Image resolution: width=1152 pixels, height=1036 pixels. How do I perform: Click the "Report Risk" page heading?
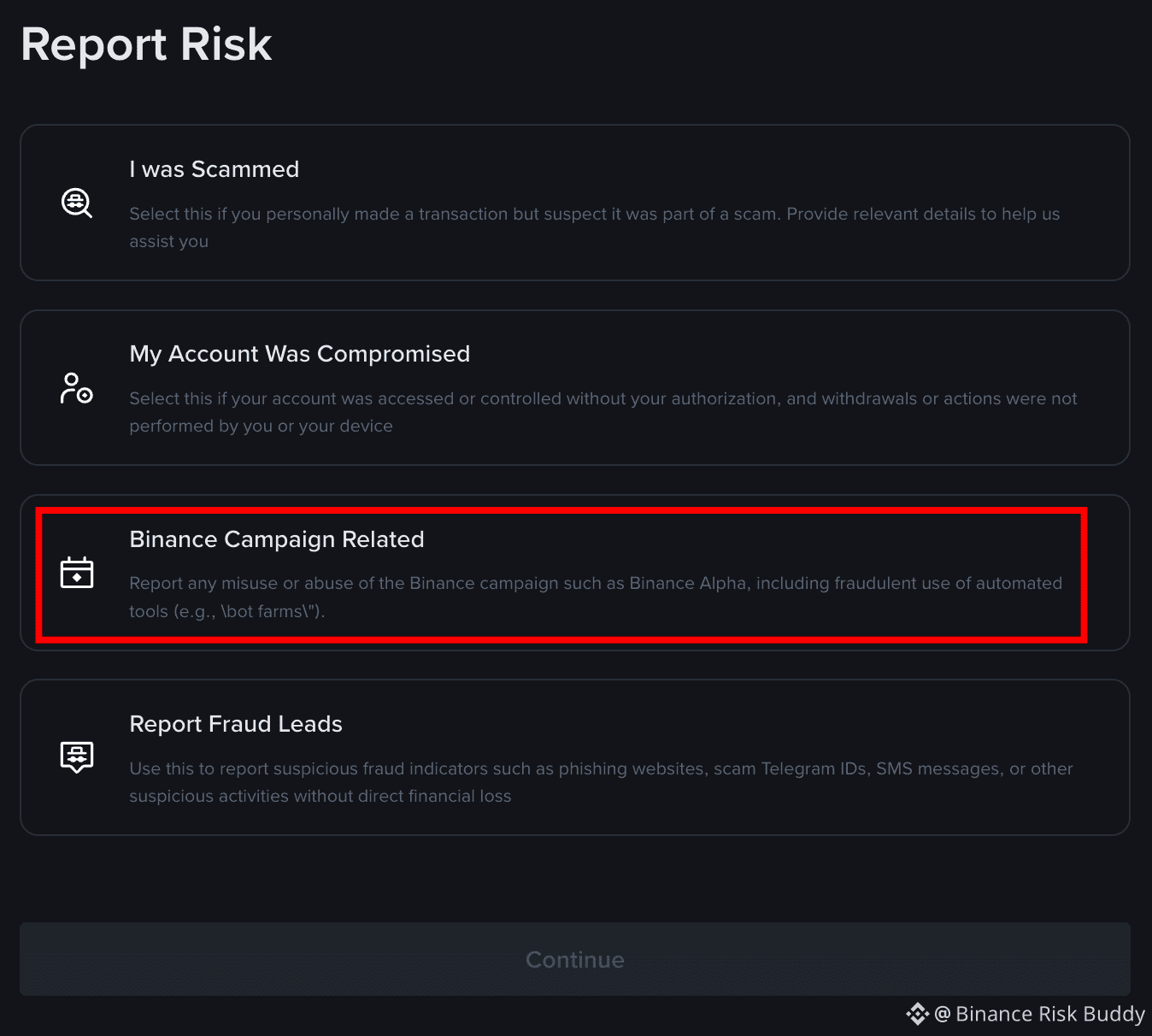click(x=146, y=44)
